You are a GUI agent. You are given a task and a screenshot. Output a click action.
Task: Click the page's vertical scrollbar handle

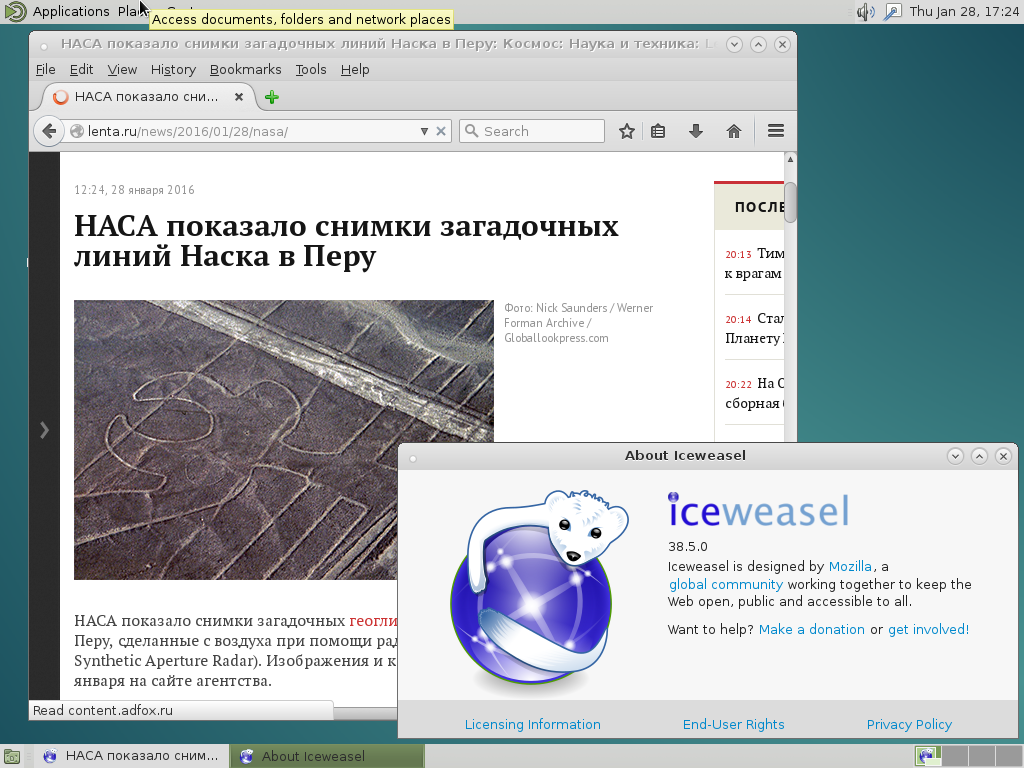coord(790,201)
